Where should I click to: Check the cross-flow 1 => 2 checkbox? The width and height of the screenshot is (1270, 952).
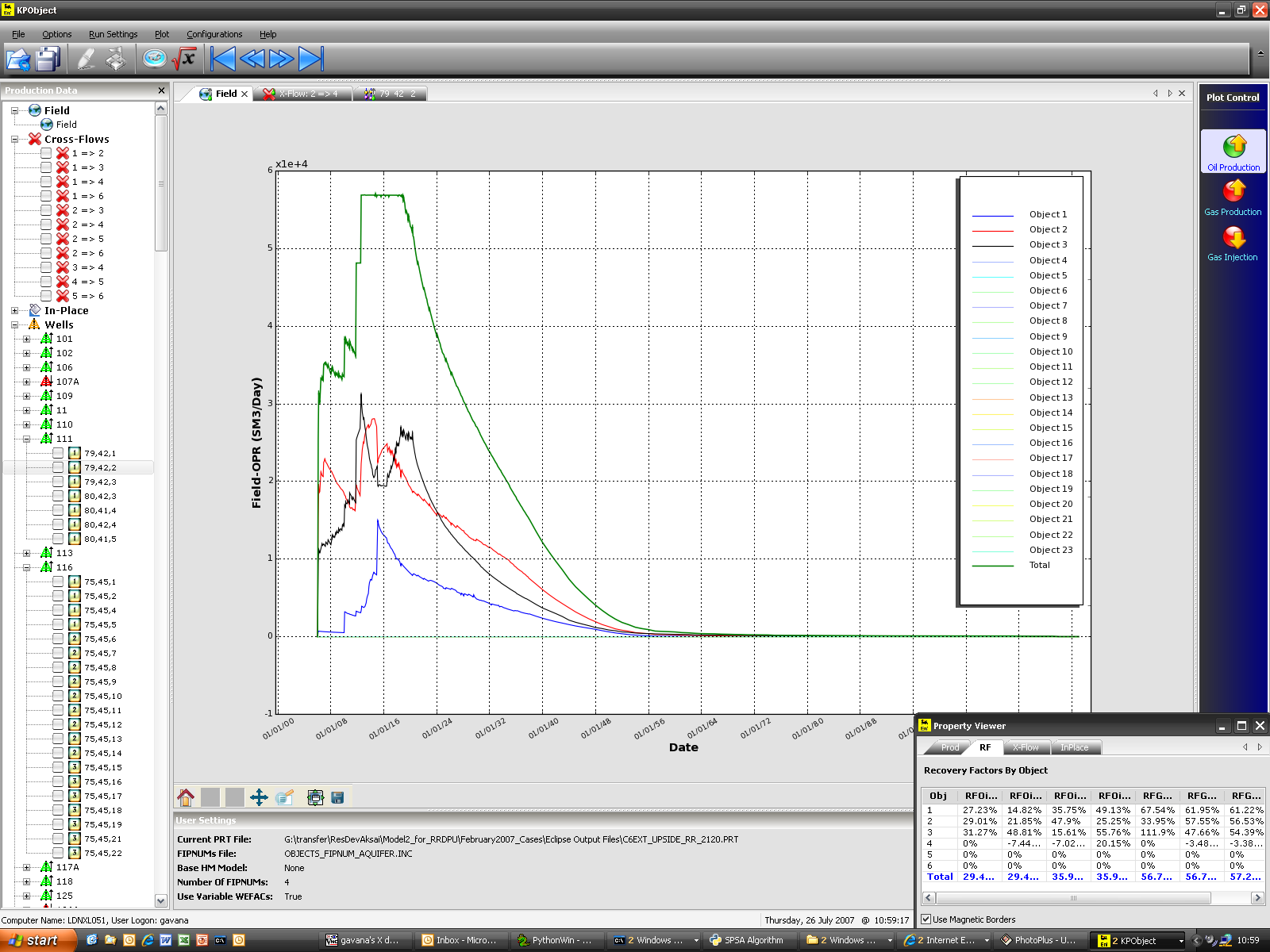pos(46,153)
